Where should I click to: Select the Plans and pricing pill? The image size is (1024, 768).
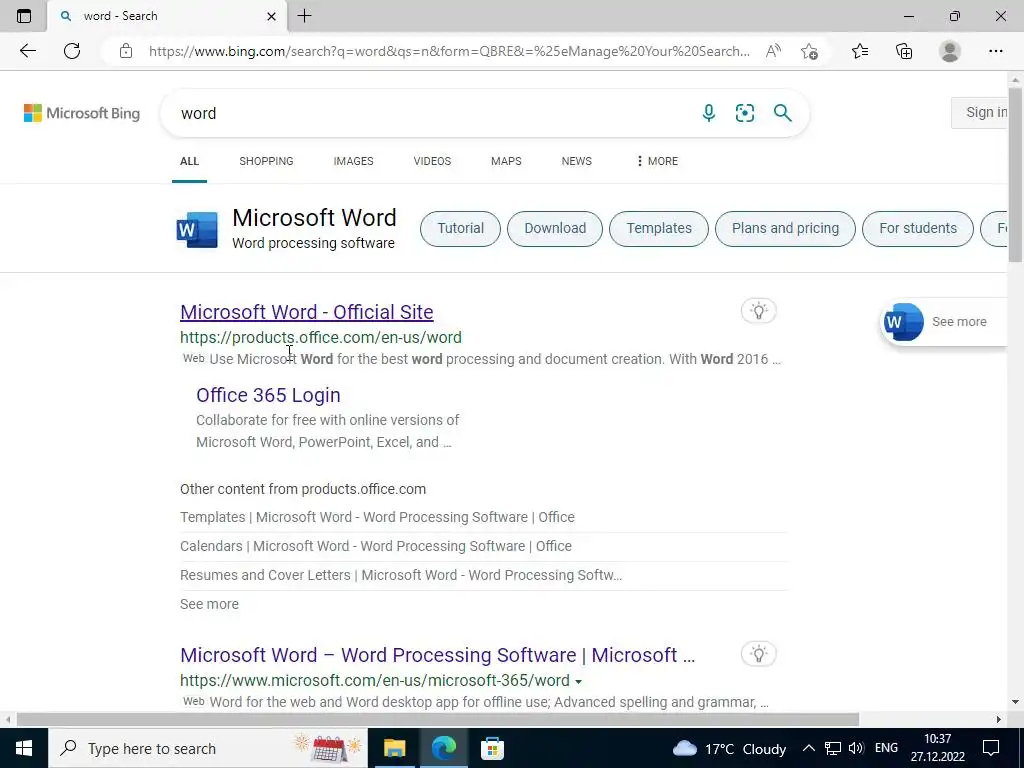tap(785, 229)
